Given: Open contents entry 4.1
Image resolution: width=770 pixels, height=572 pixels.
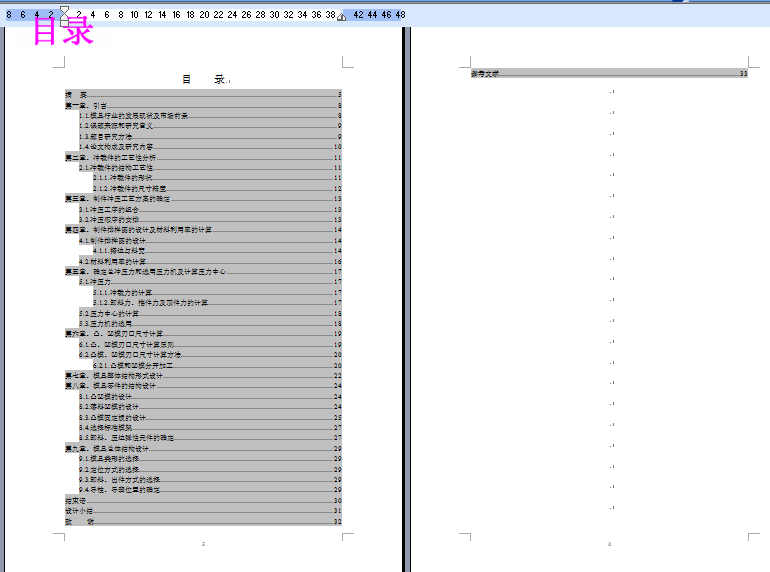Looking at the screenshot, I should coord(210,241).
